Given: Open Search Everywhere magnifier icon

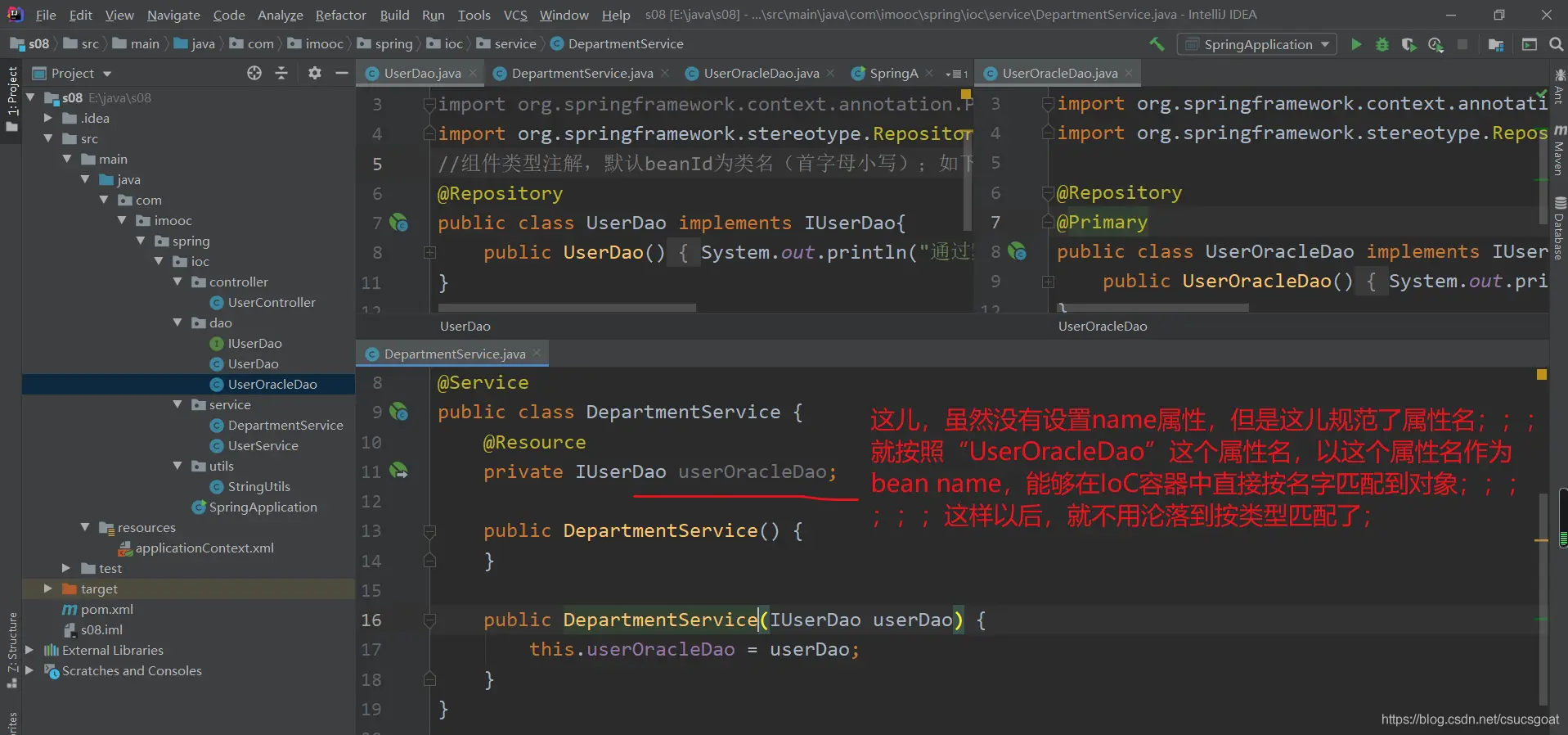Looking at the screenshot, I should [1556, 44].
